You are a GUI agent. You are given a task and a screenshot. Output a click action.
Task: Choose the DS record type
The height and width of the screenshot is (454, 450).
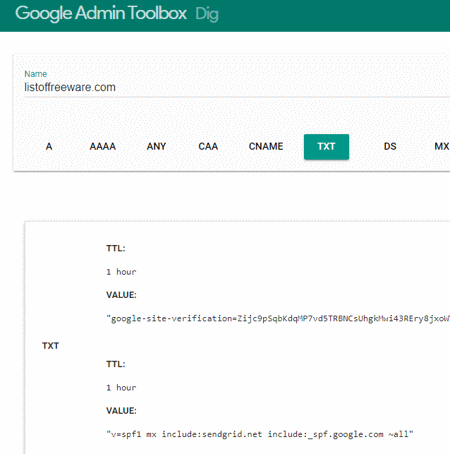point(390,146)
